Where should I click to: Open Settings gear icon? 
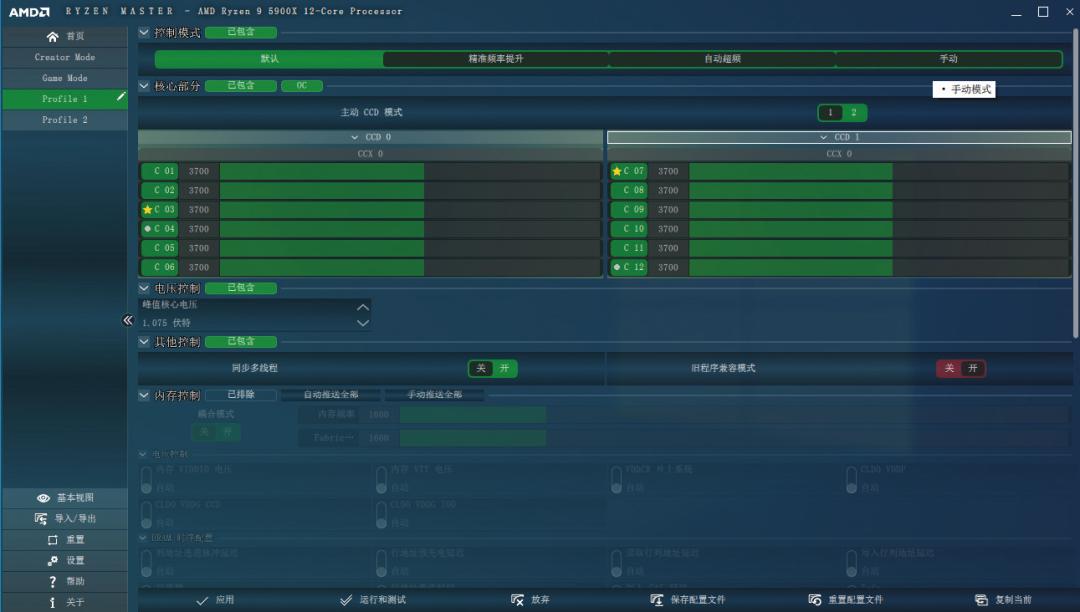pos(52,560)
